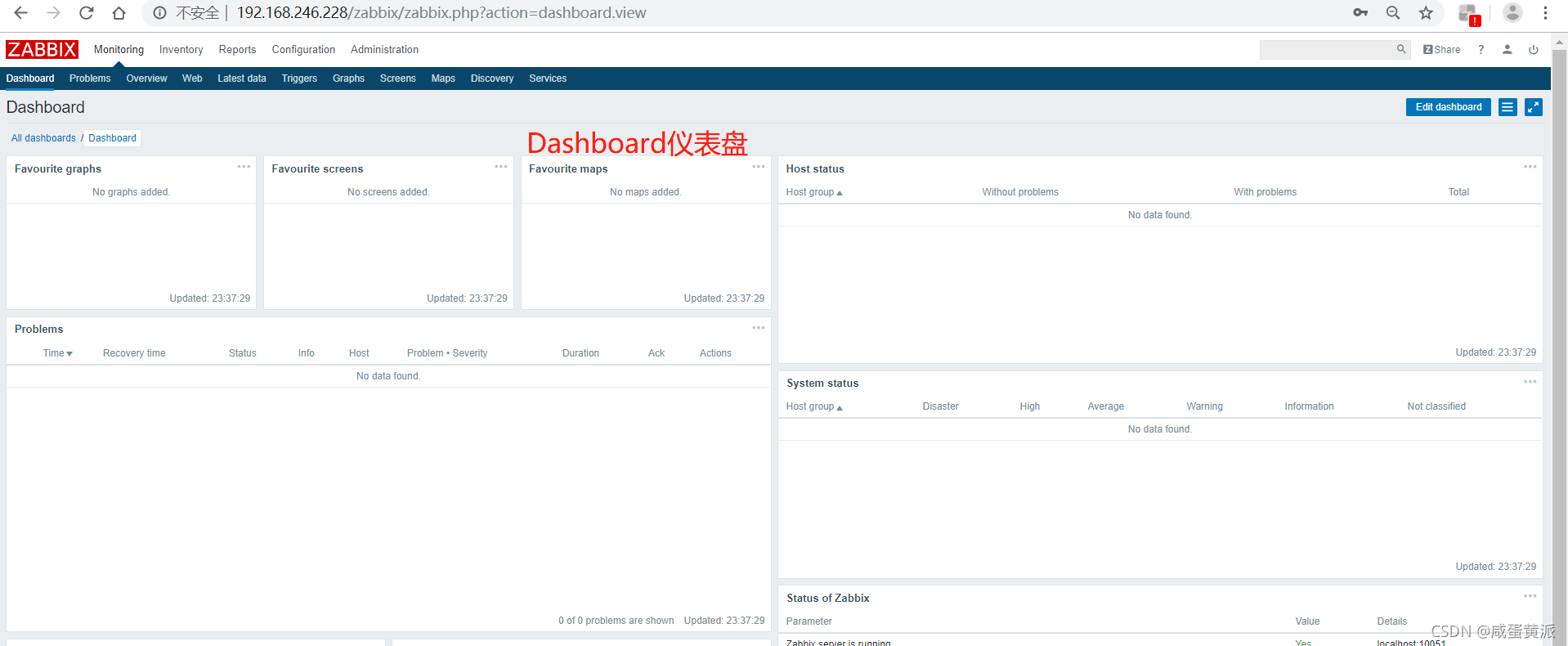The width and height of the screenshot is (1568, 646).
Task: Open the browser extension icon with alert
Action: click(1469, 14)
